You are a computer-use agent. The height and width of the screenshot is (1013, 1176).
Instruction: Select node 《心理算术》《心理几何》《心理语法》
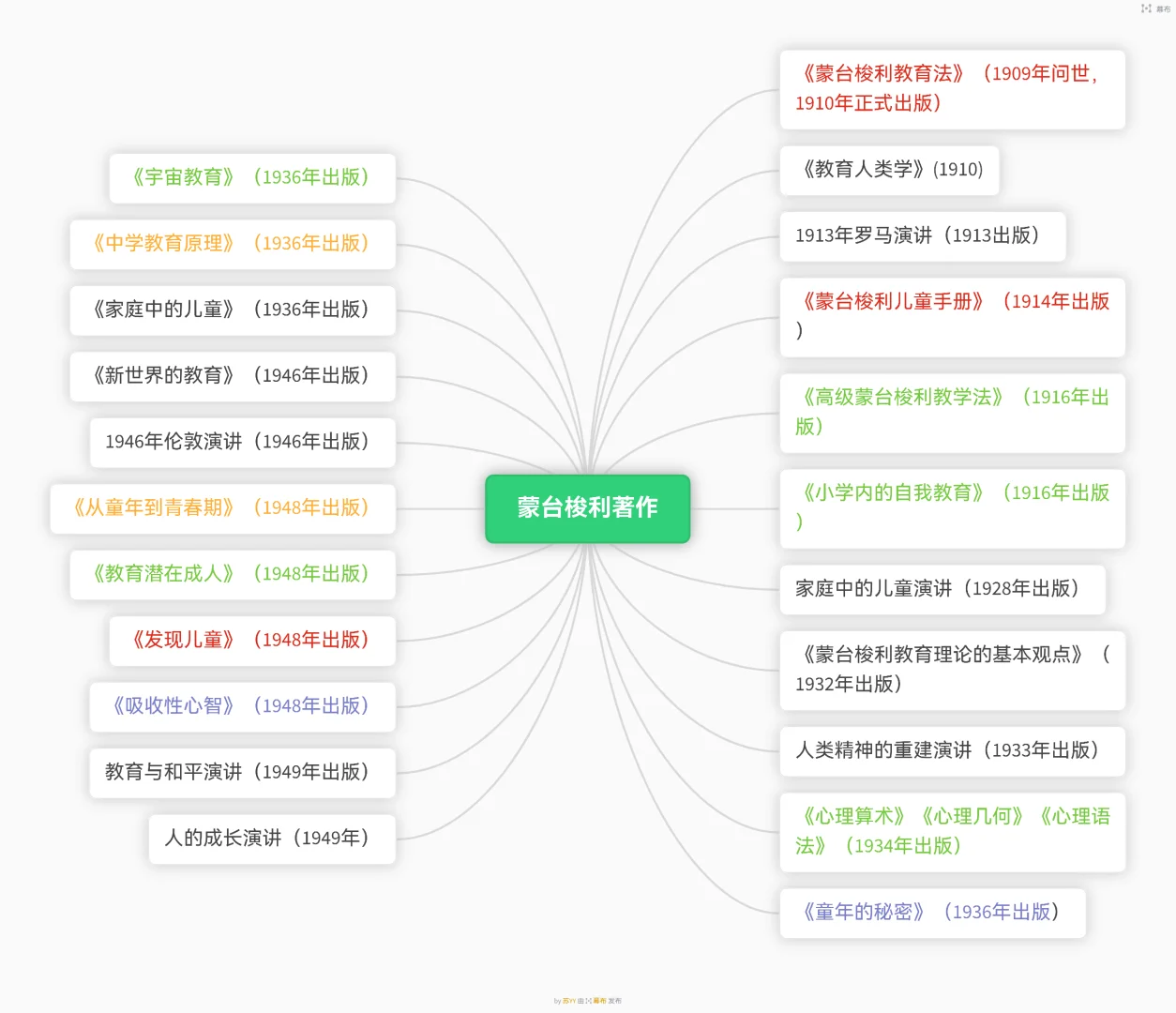[953, 832]
